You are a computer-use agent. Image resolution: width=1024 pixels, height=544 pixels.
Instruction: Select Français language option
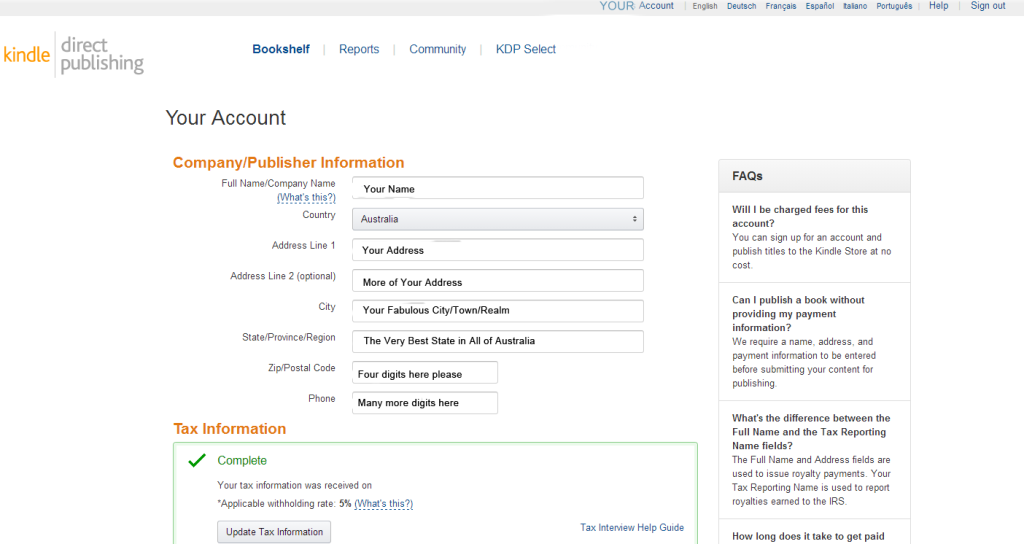pos(781,6)
